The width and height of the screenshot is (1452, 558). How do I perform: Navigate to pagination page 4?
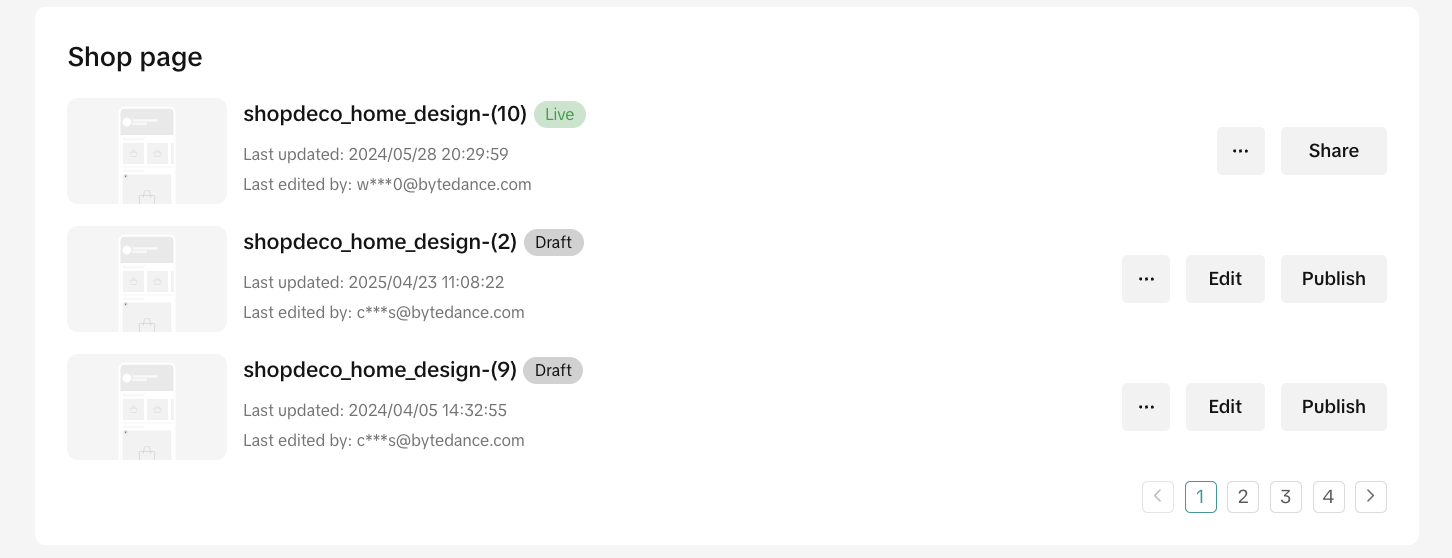1328,497
